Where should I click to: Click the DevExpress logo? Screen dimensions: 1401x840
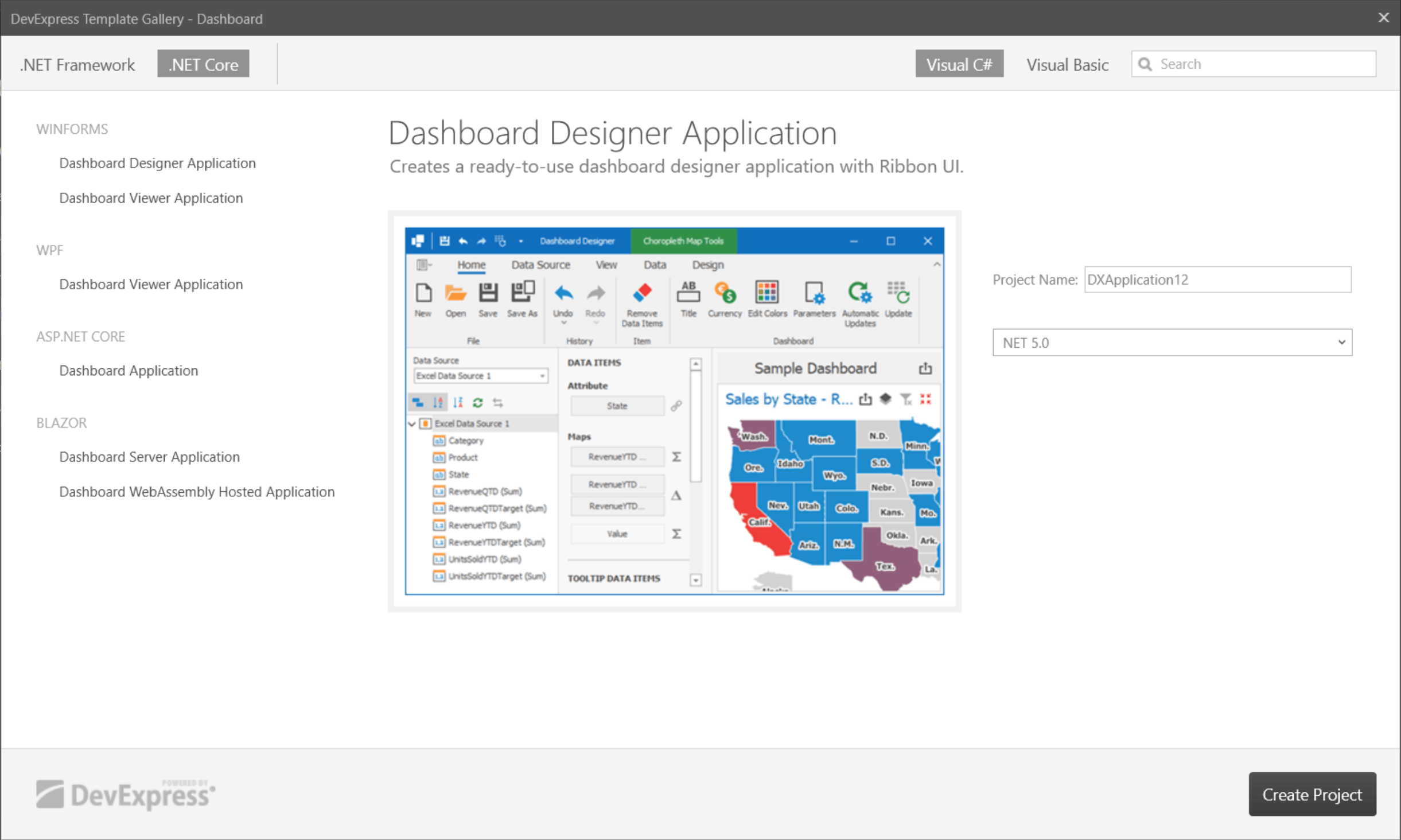(125, 795)
